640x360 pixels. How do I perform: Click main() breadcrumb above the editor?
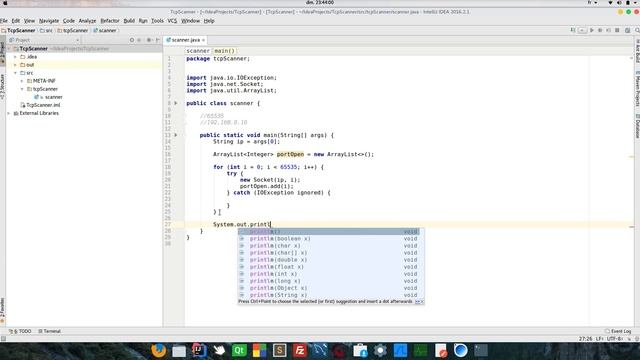(224, 51)
